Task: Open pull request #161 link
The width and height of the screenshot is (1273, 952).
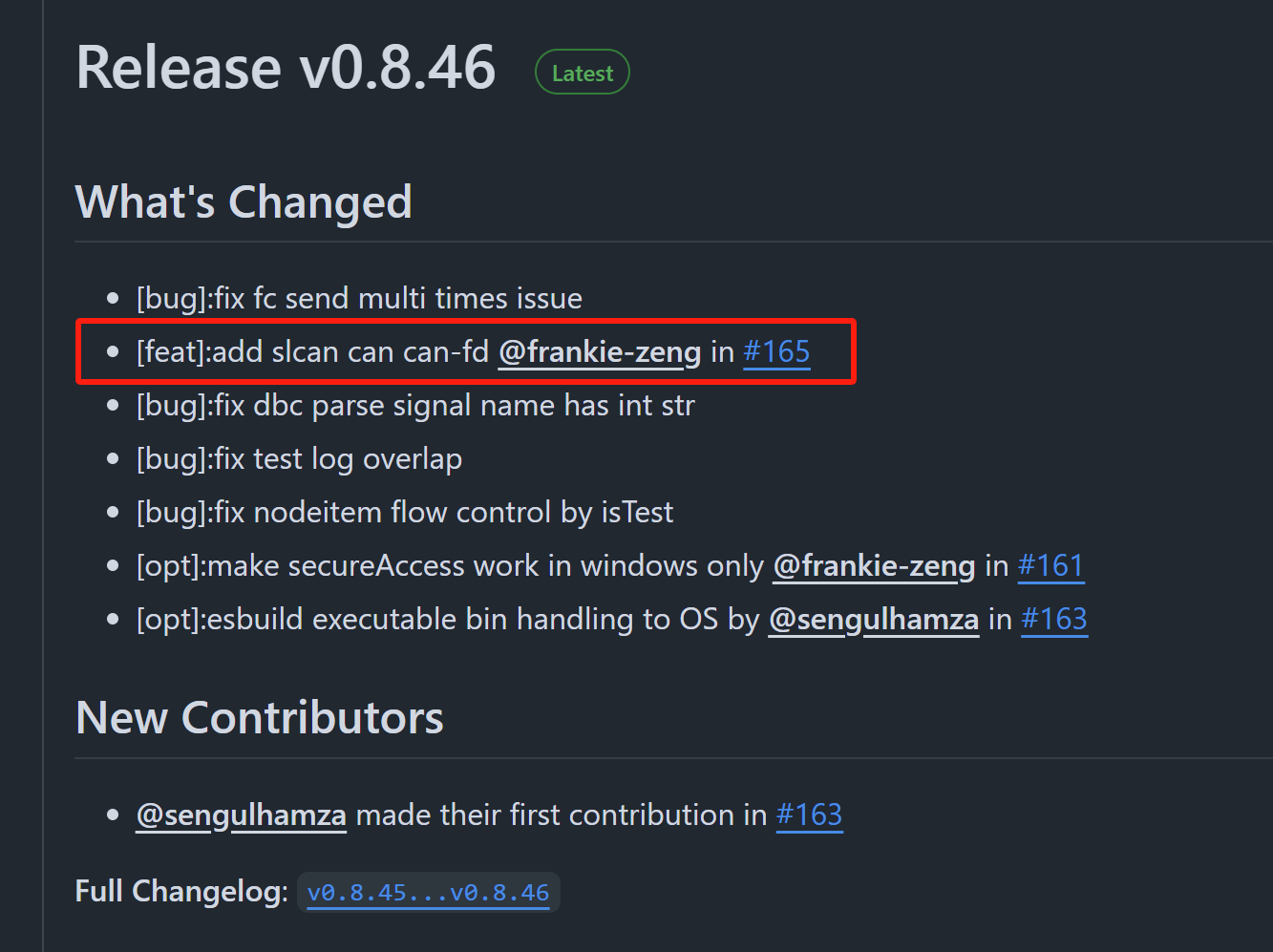Action: tap(1050, 566)
